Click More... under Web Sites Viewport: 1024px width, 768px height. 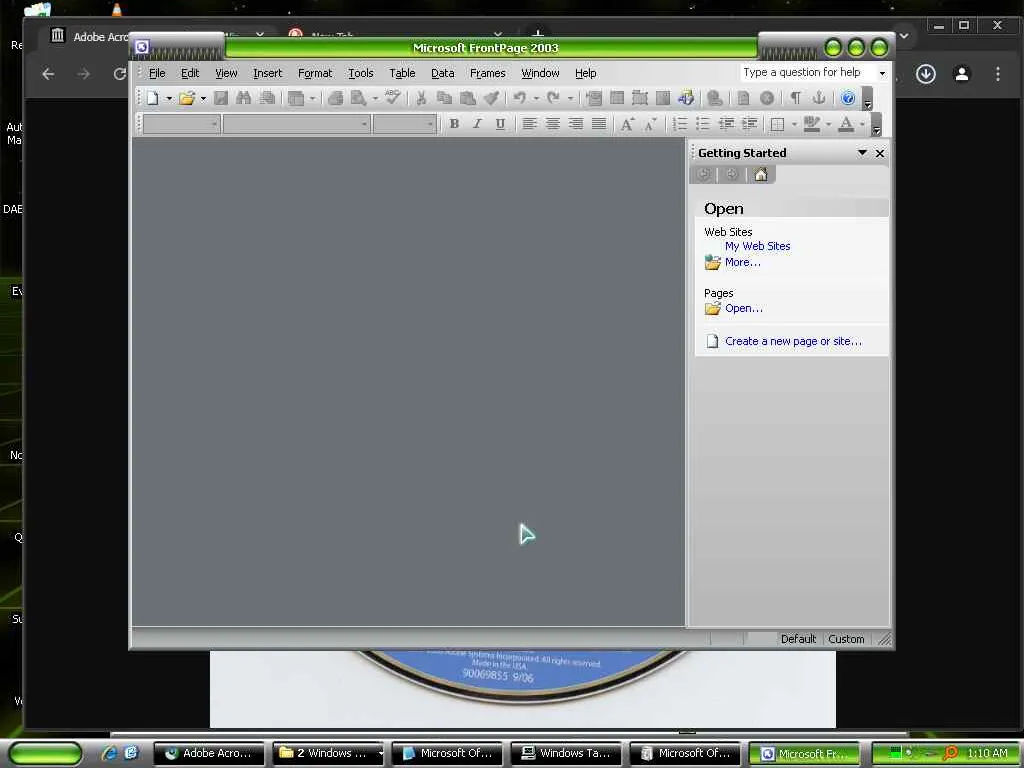click(743, 263)
